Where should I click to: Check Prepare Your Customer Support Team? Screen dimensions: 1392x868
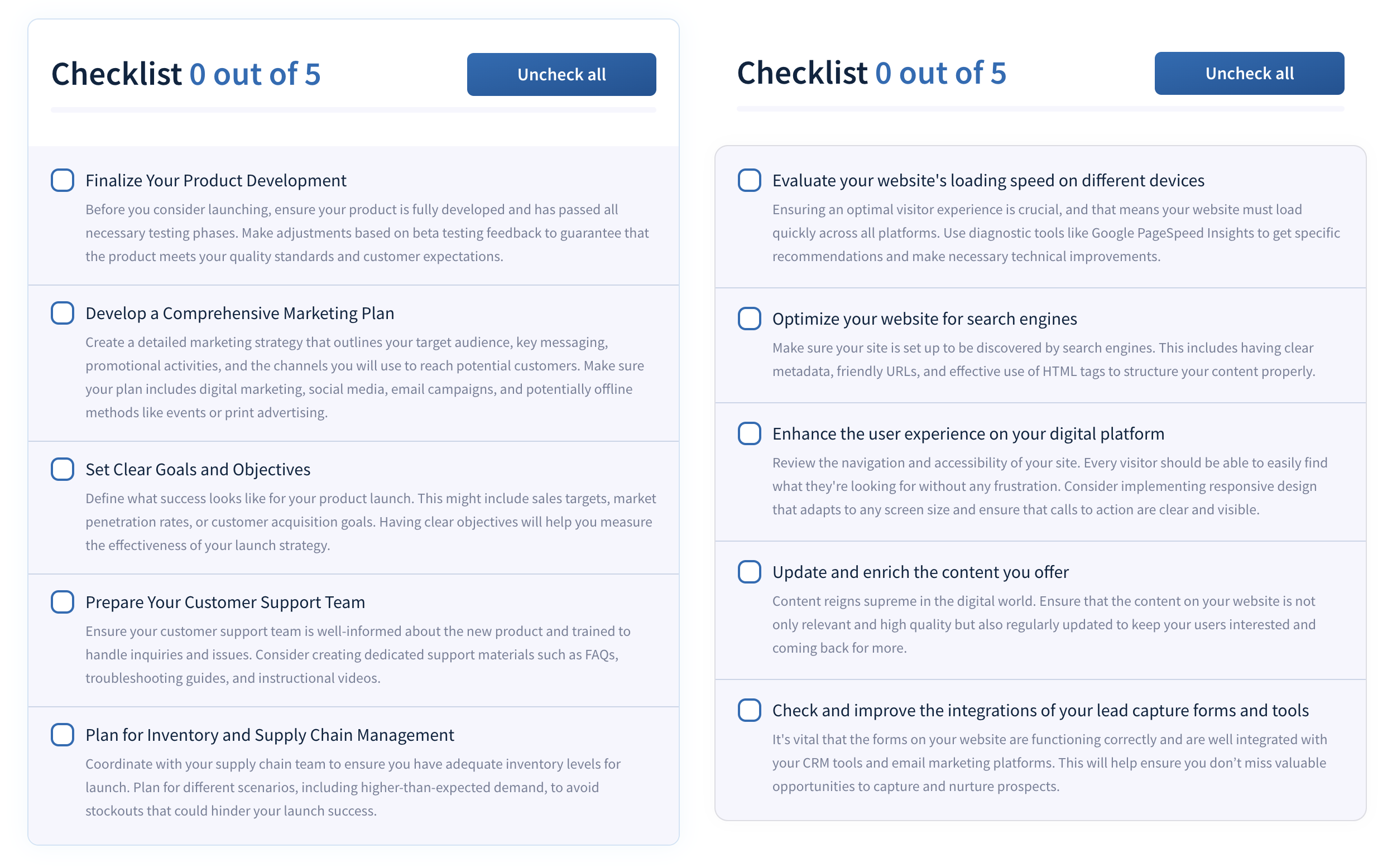tap(62, 601)
